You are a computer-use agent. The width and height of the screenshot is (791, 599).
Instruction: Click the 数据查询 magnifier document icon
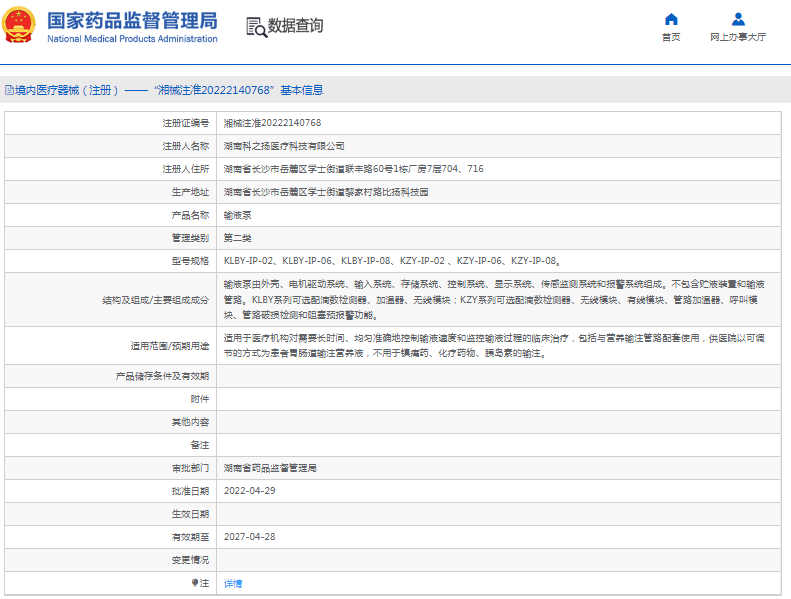(256, 27)
